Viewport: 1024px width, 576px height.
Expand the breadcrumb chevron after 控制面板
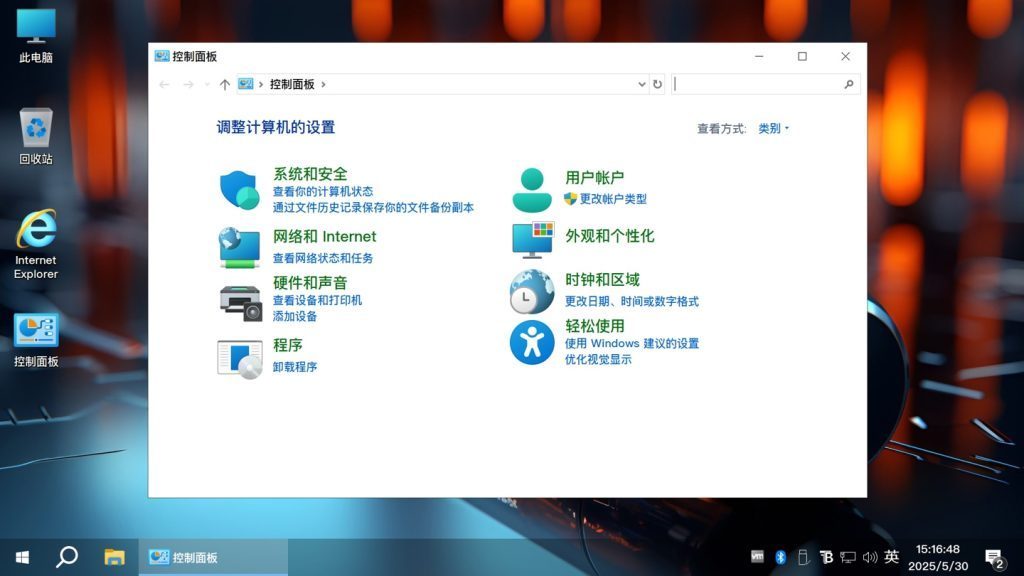click(x=322, y=84)
